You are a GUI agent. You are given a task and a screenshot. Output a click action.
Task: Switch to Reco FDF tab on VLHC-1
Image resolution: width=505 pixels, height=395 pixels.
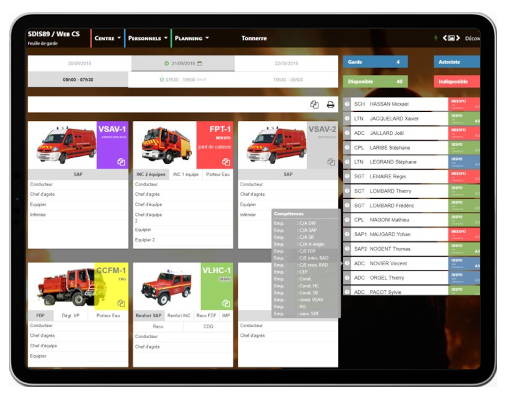tap(206, 315)
